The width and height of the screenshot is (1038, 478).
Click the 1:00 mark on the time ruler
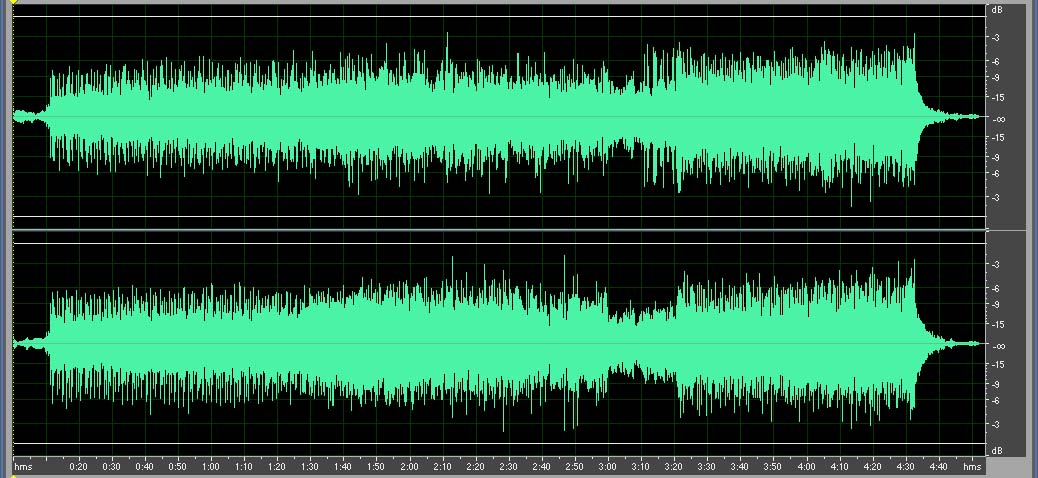click(211, 467)
